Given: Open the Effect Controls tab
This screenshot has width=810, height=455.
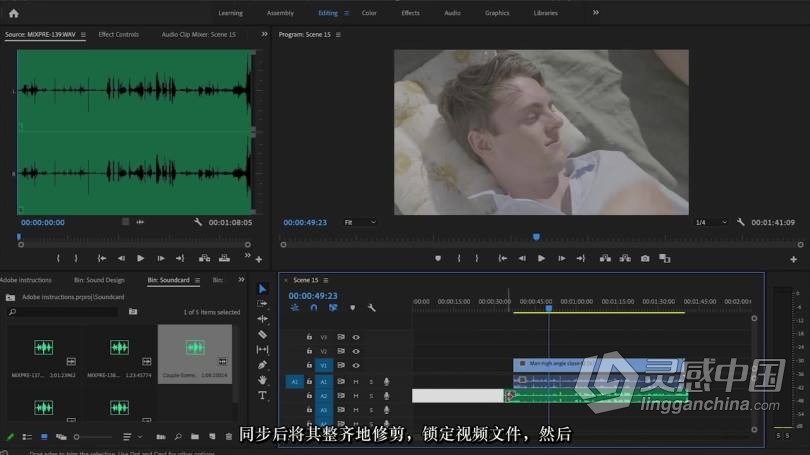Looking at the screenshot, I should [118, 35].
